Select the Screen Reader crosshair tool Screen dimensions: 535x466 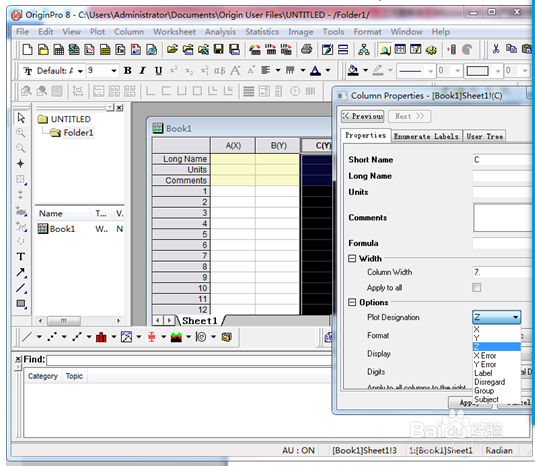20,164
